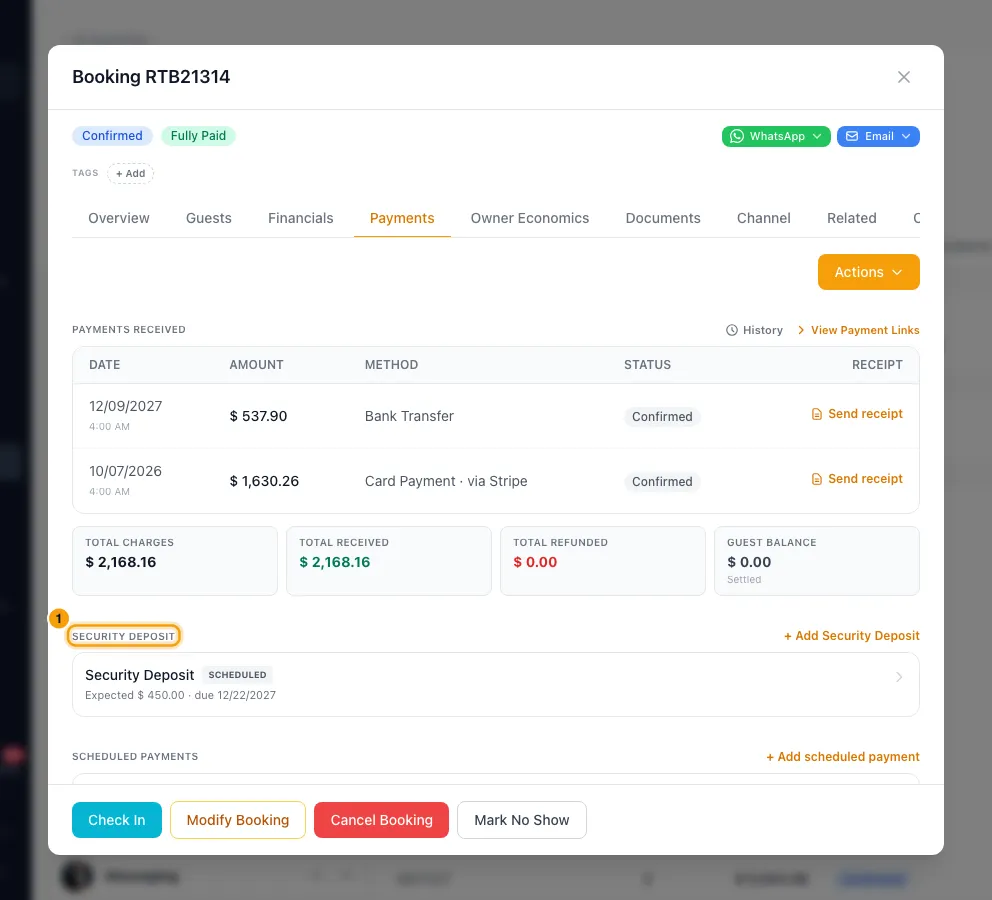Expand View Payment Links
This screenshot has width=992, height=900.
pos(859,330)
